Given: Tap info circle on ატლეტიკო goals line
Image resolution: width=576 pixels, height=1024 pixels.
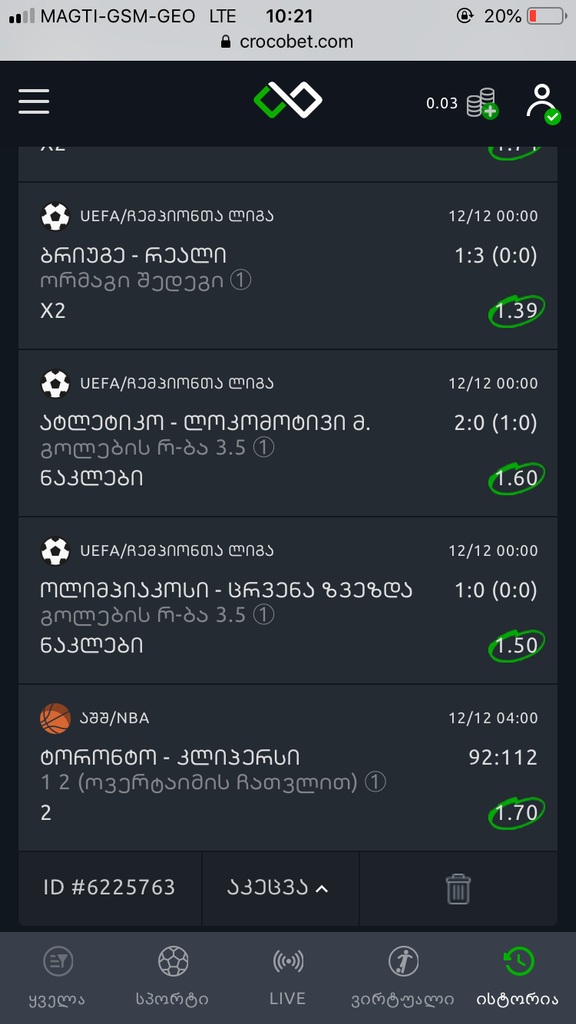Looking at the screenshot, I should tap(263, 449).
